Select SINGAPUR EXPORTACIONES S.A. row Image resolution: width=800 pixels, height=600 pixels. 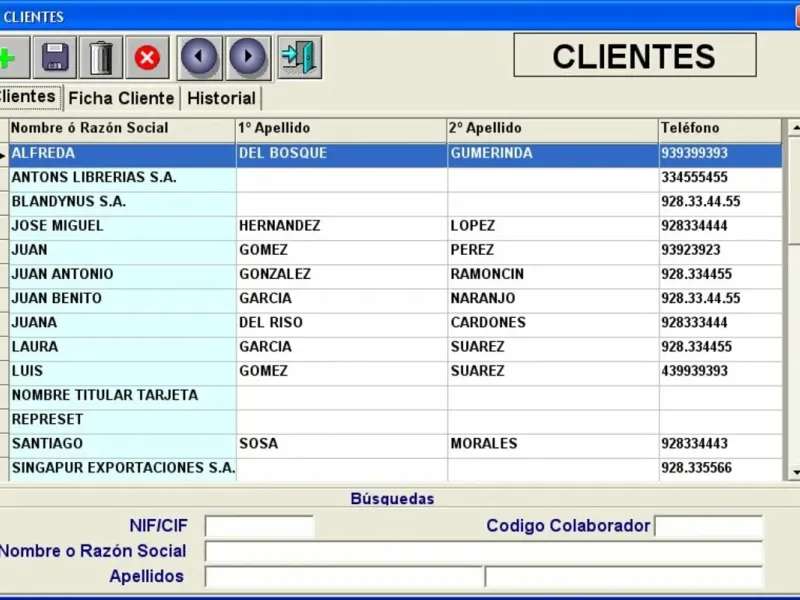pos(395,468)
